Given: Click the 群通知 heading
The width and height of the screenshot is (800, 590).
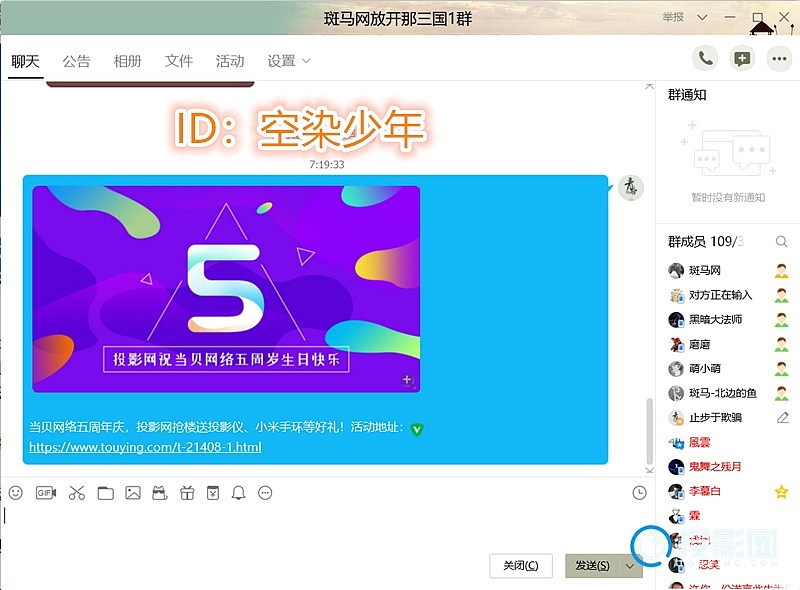Looking at the screenshot, I should point(687,95).
